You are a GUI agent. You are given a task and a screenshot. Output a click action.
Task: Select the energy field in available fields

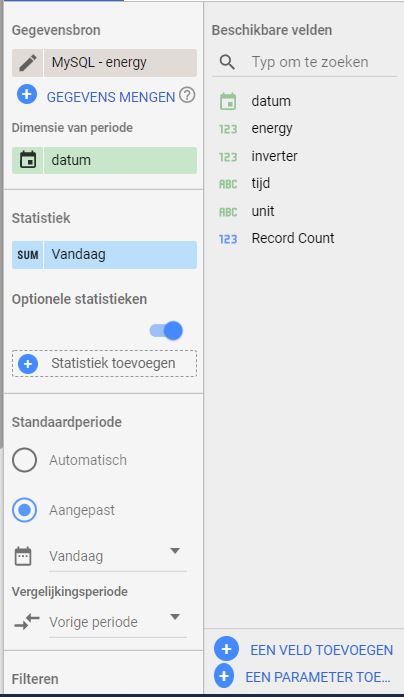coord(272,129)
